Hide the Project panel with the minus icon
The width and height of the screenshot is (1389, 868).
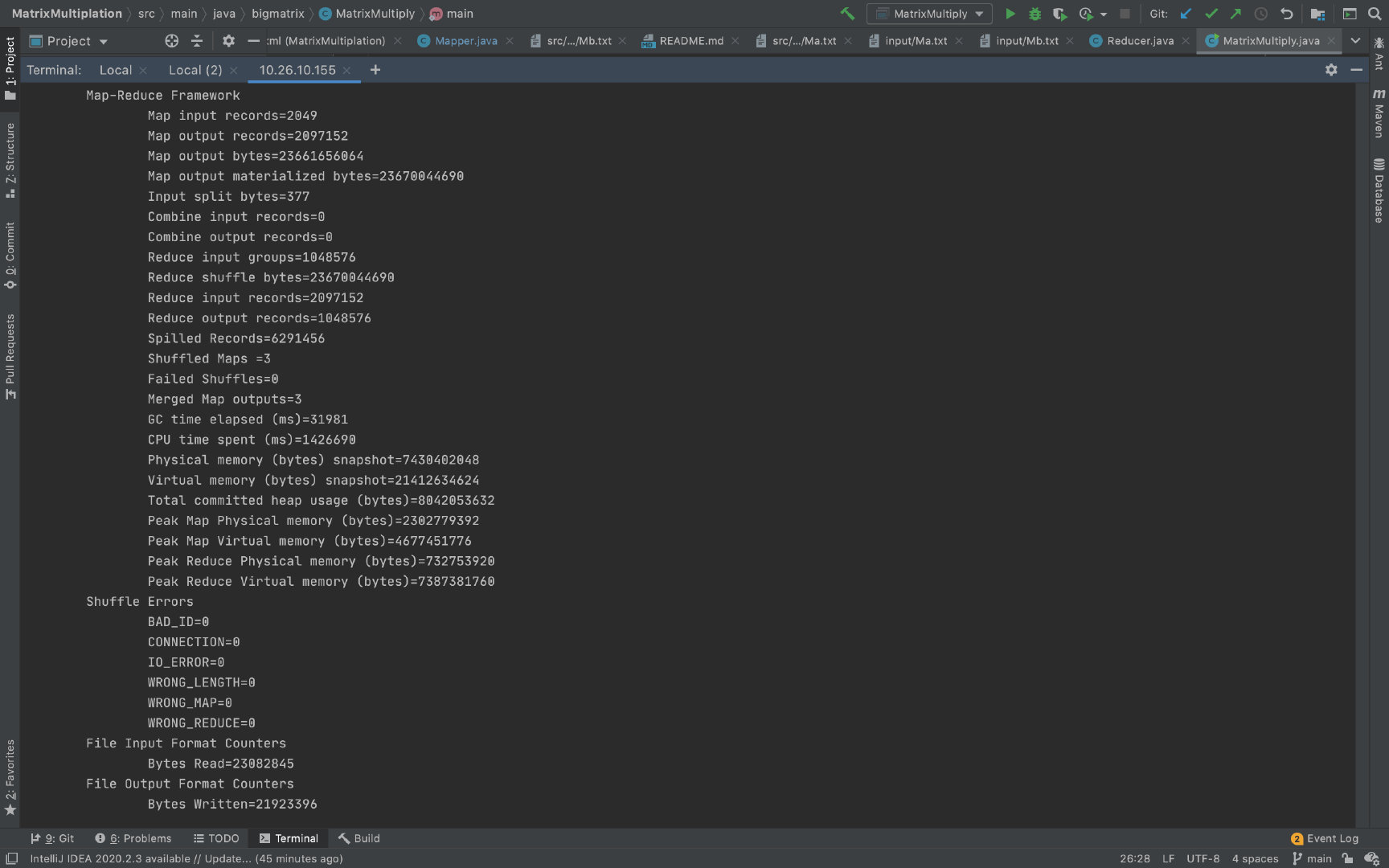pos(253,41)
